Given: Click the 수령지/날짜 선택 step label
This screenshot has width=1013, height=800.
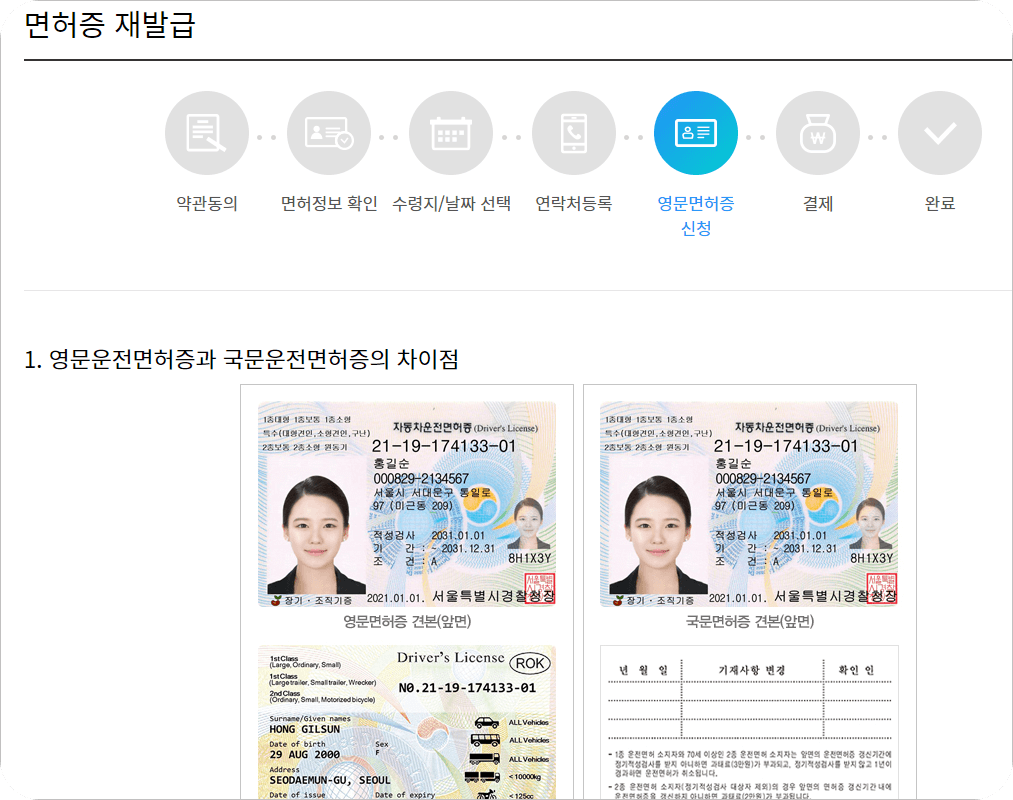Looking at the screenshot, I should tap(451, 204).
